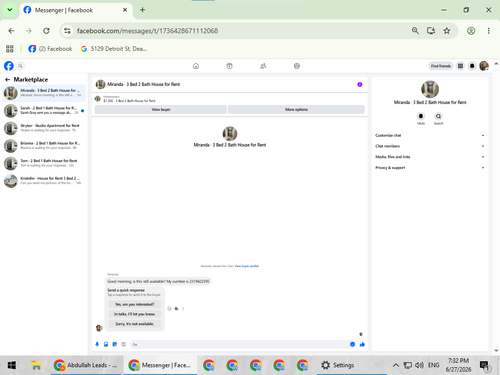Open the account profile picture menu at top right
The height and width of the screenshot is (375, 500).
[x=484, y=66]
